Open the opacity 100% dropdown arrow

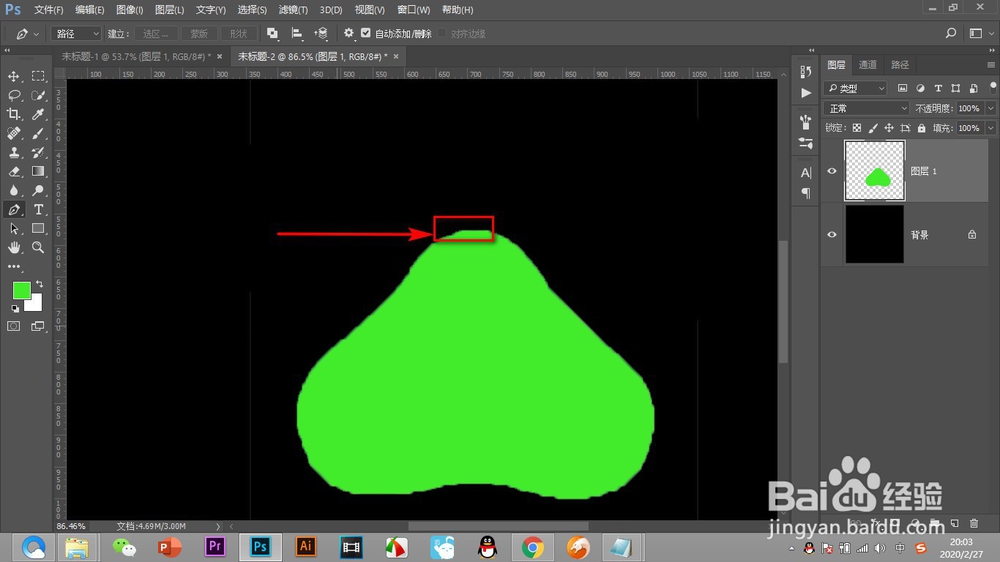[990, 108]
